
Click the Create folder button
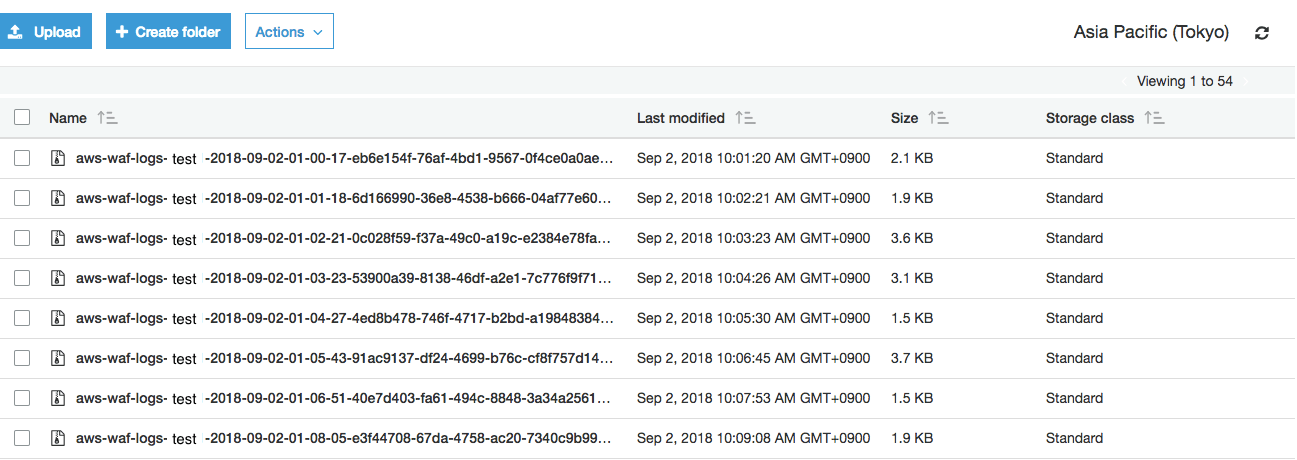tap(168, 32)
